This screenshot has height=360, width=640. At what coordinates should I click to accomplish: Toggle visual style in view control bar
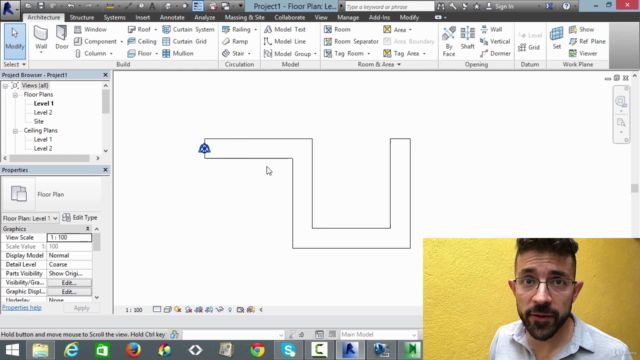168,310
